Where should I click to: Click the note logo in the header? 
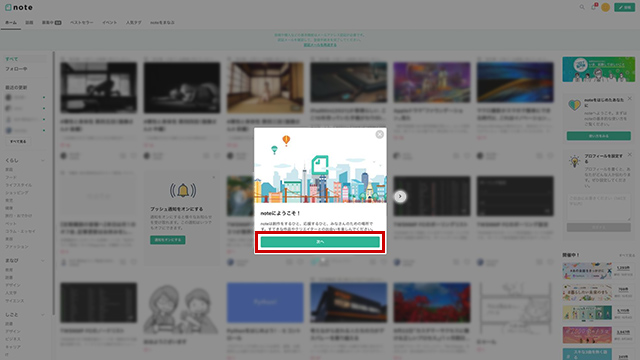[x=19, y=7]
